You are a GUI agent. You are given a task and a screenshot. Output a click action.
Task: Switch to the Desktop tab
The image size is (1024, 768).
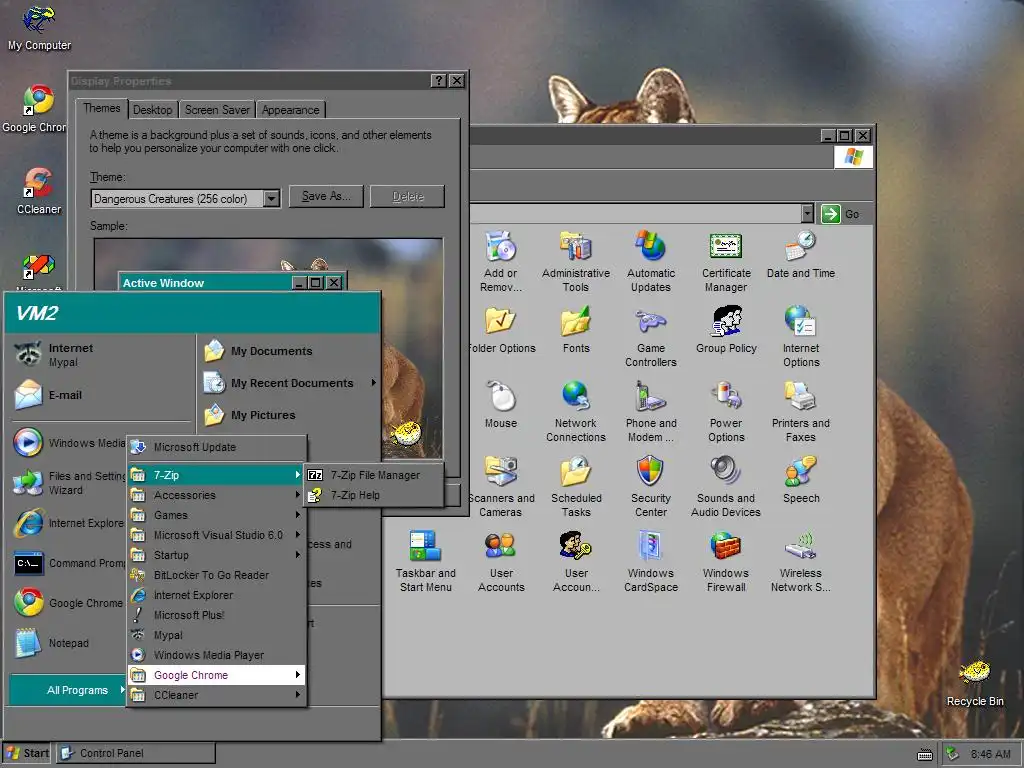(152, 110)
